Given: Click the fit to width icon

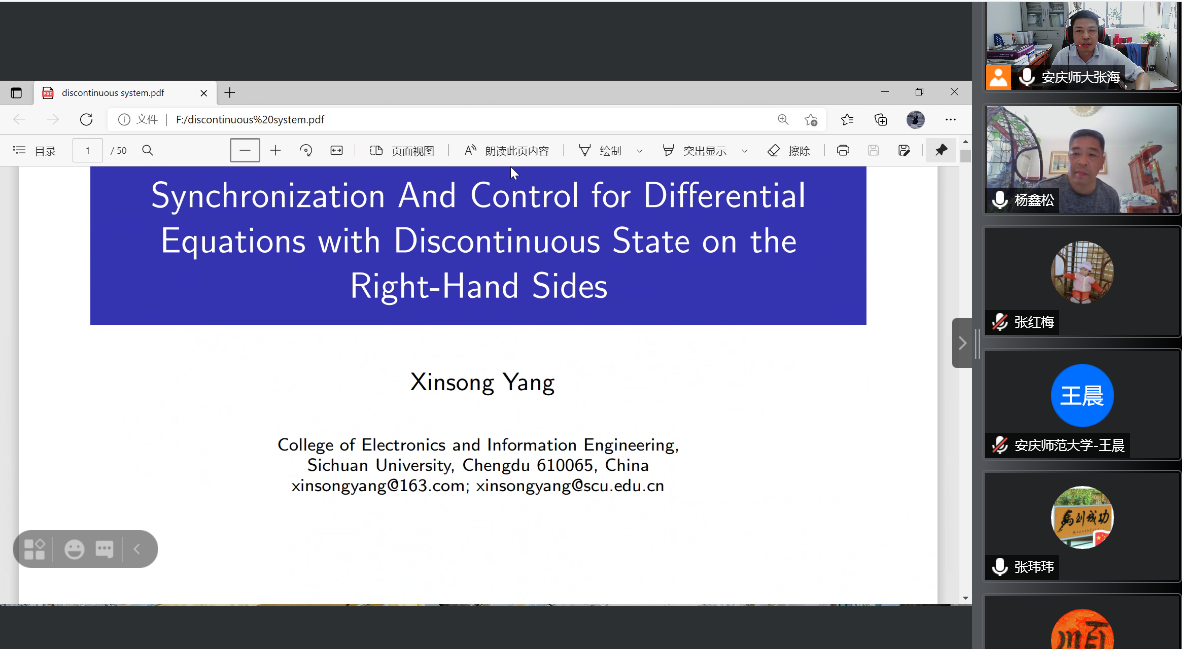Looking at the screenshot, I should pyautogui.click(x=337, y=151).
